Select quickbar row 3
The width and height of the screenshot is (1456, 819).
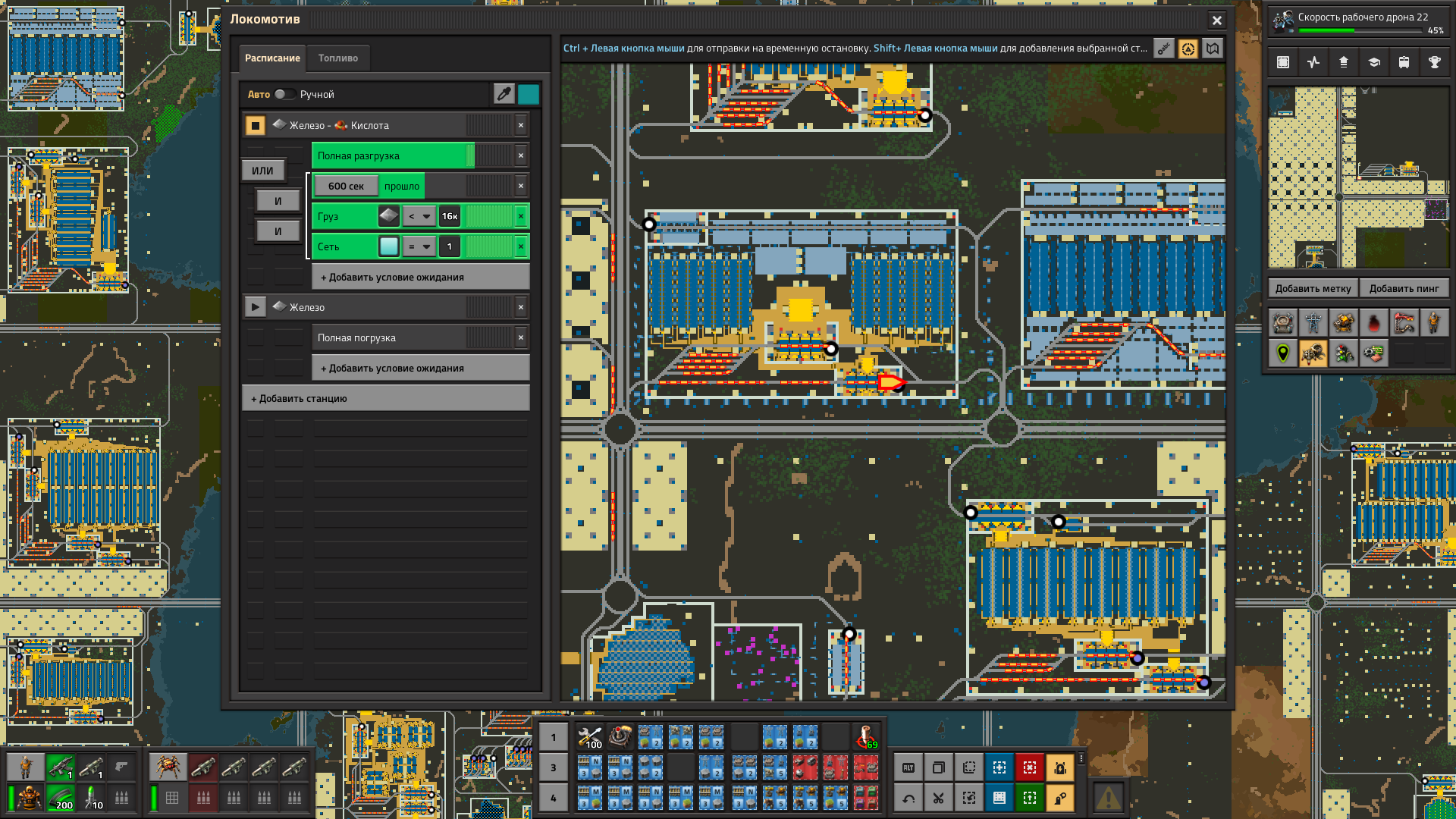(554, 767)
